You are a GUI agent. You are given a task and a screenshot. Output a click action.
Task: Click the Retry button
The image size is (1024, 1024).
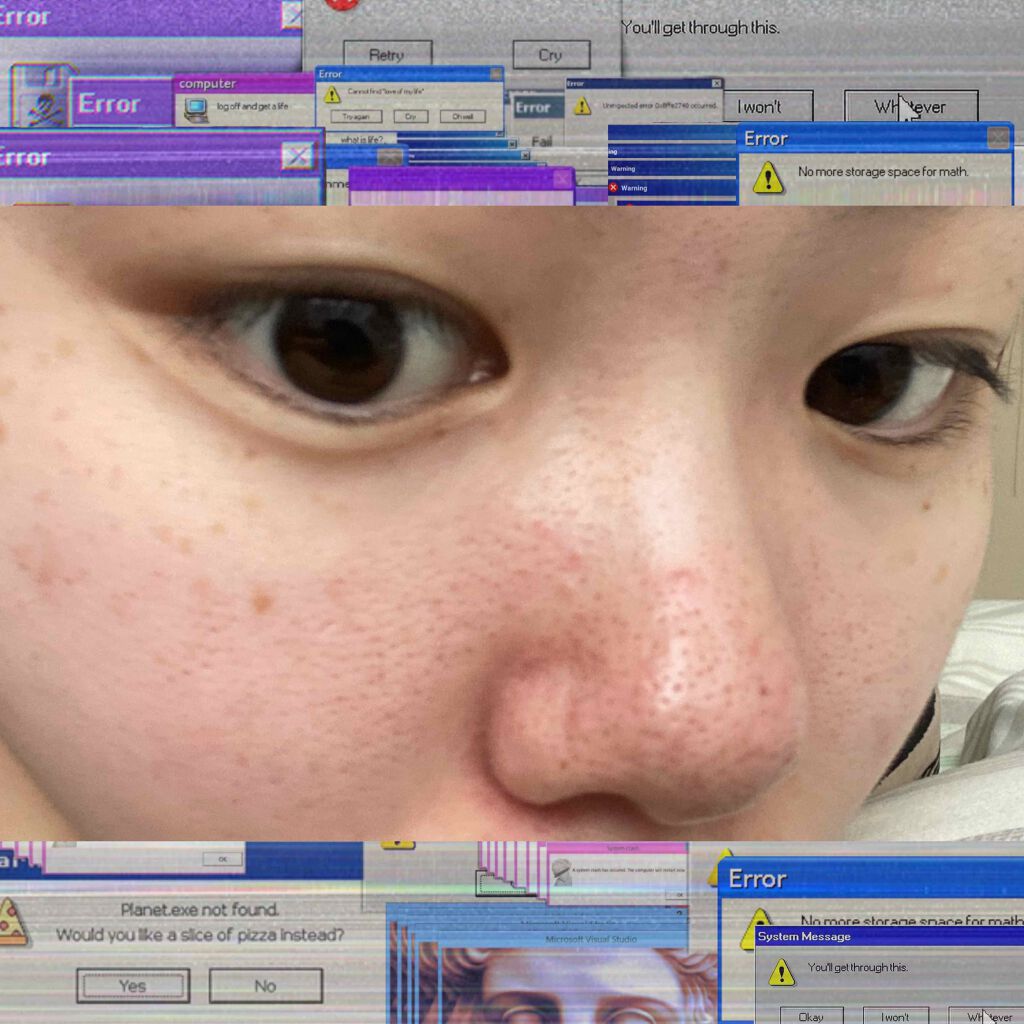pos(387,55)
